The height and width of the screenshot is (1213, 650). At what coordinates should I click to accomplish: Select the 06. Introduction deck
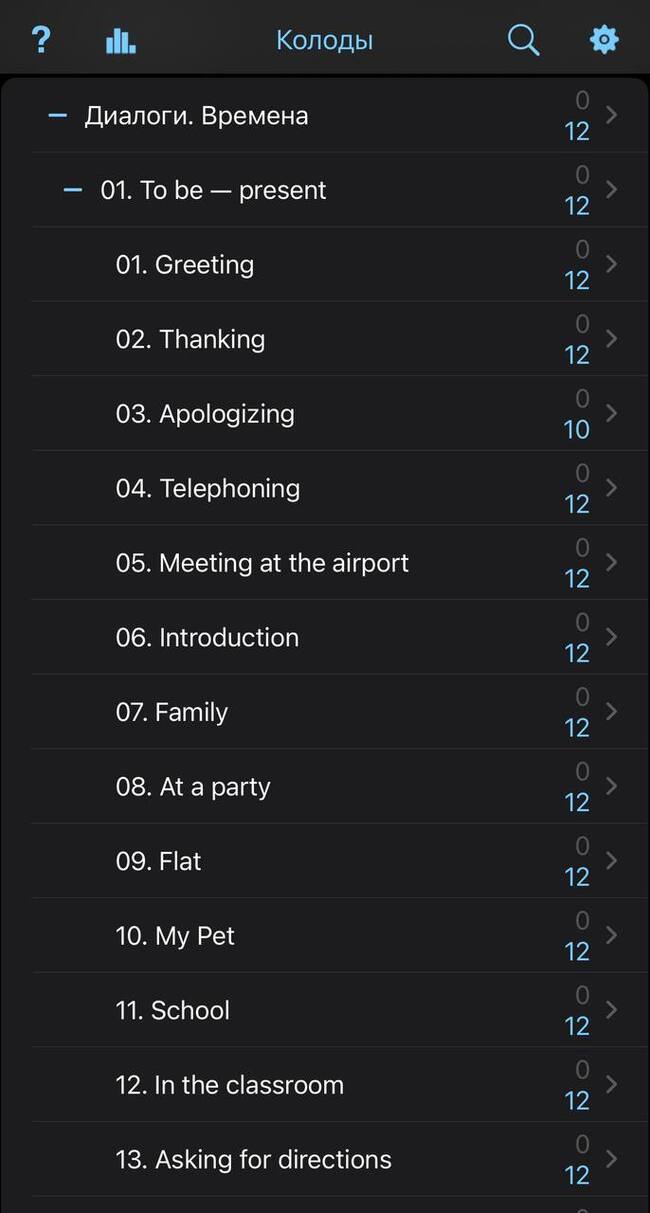tap(207, 637)
